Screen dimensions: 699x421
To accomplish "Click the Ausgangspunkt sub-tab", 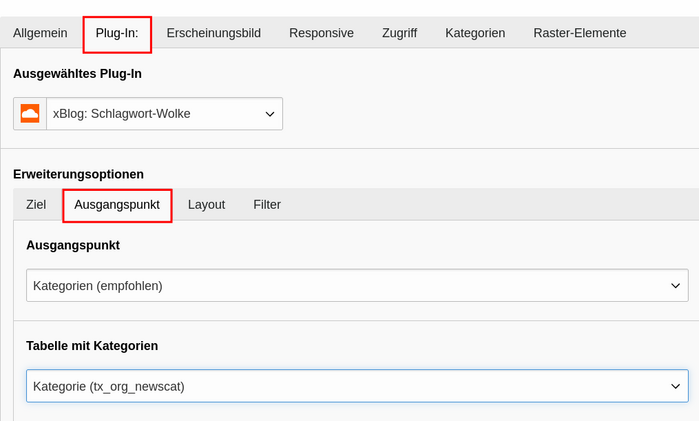I will (x=117, y=205).
